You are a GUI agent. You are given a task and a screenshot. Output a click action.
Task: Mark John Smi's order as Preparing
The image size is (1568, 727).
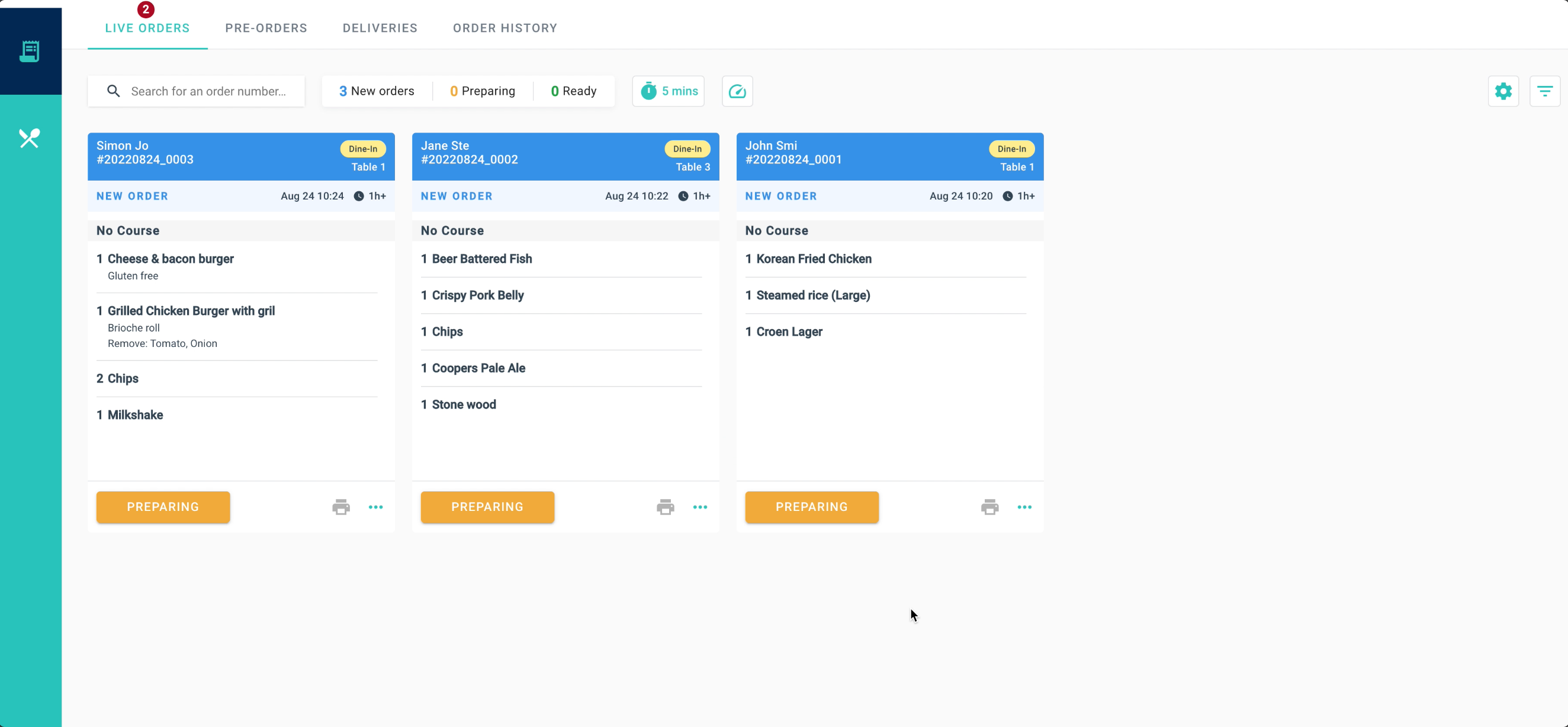[811, 507]
